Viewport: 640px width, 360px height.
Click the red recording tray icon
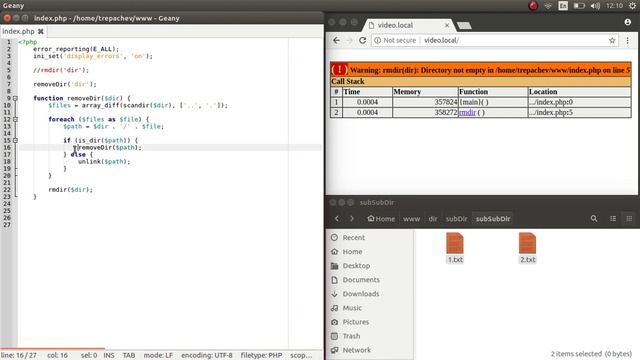533,6
